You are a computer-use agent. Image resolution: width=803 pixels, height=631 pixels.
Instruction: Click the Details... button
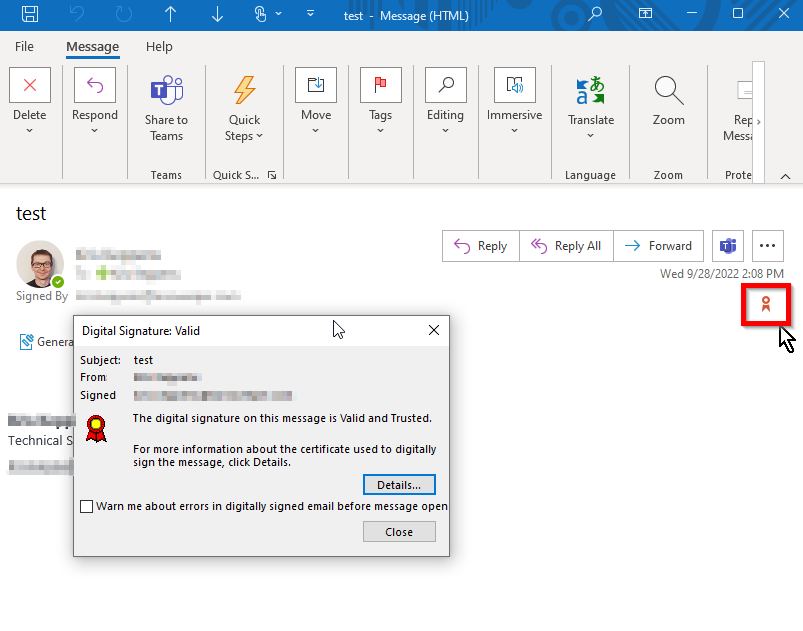[x=399, y=485]
